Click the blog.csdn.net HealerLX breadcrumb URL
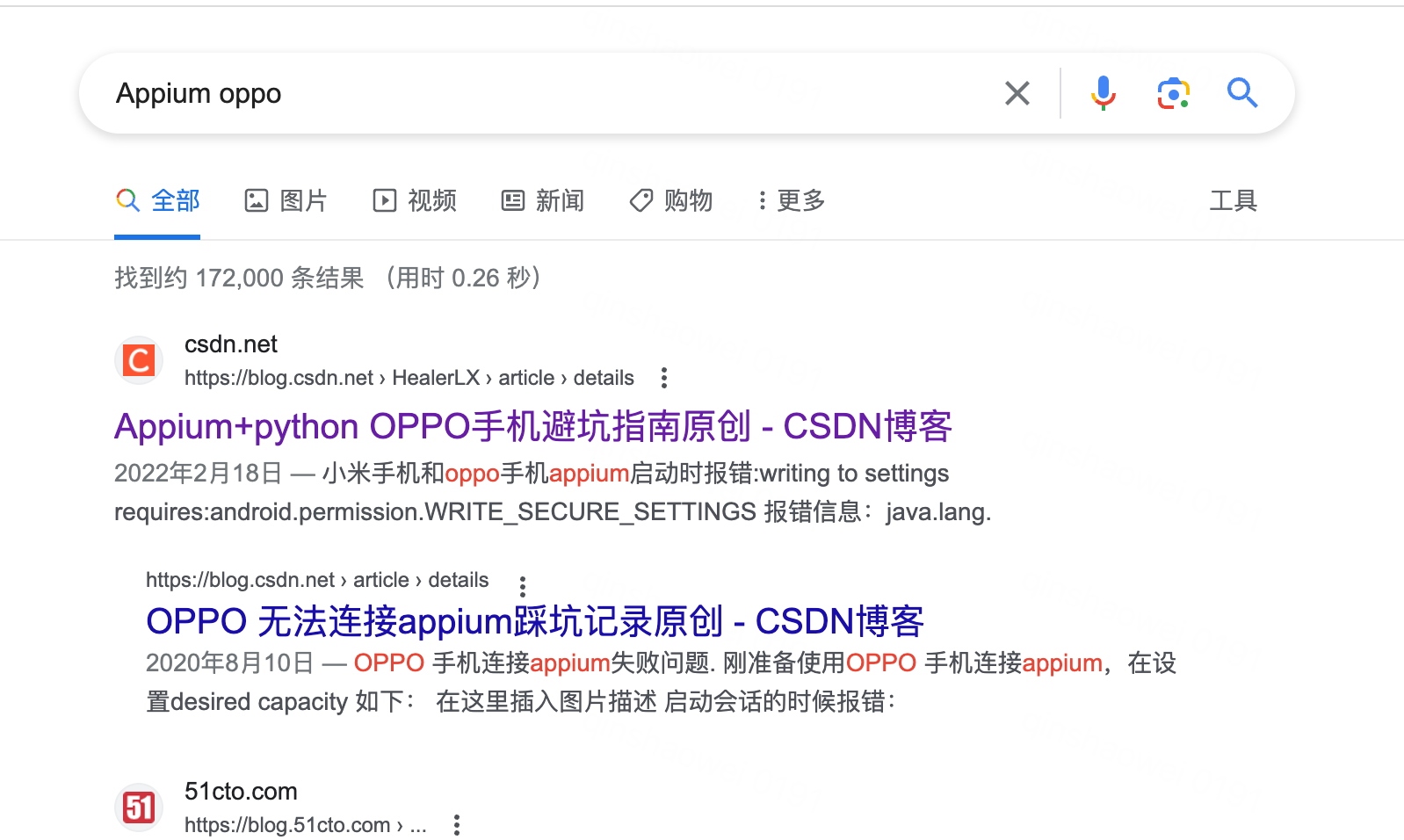The width and height of the screenshot is (1404, 840). [409, 378]
